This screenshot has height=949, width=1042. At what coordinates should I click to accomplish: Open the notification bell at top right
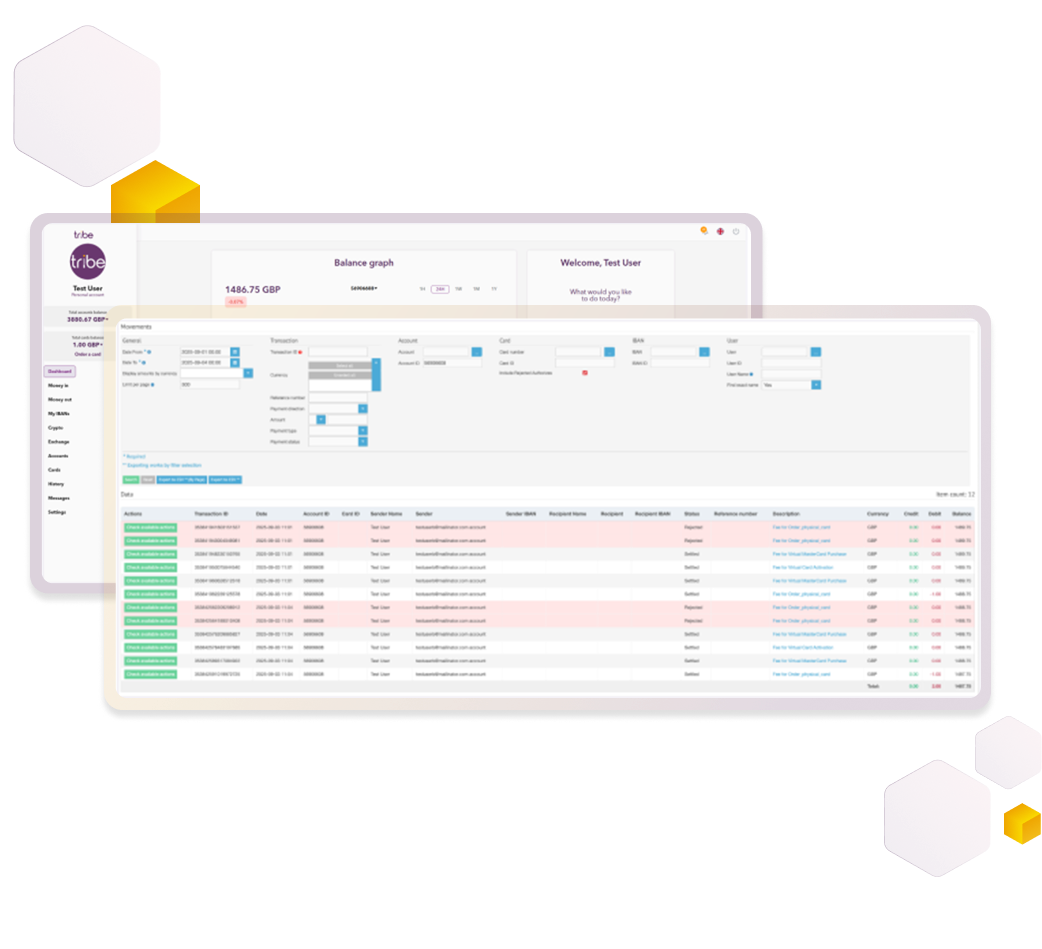(704, 232)
